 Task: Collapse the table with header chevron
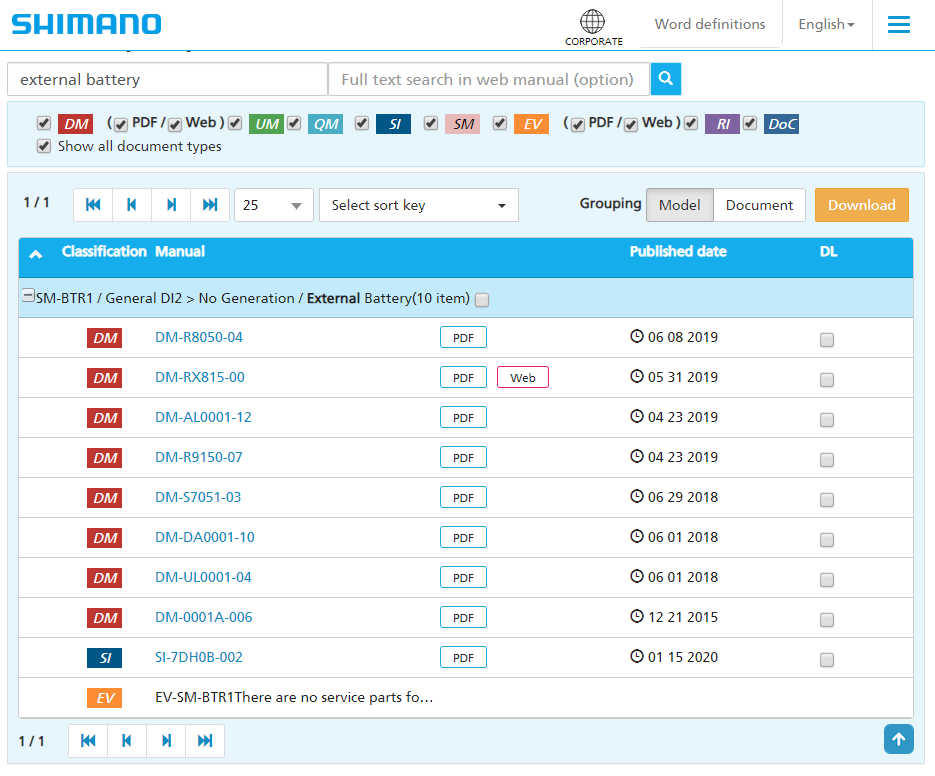point(36,254)
